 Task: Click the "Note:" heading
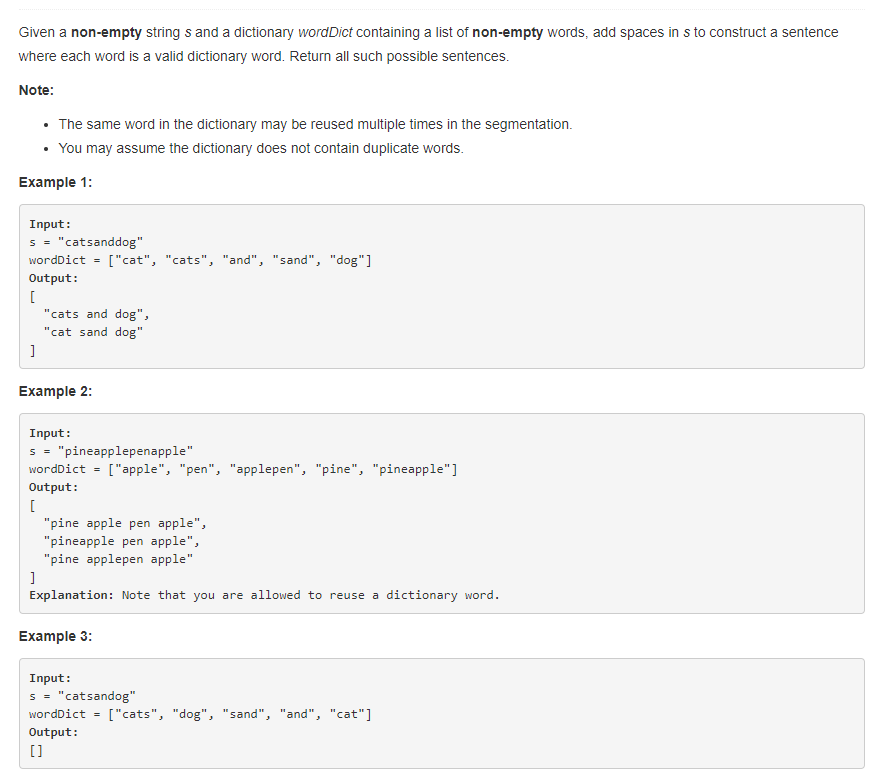click(36, 90)
